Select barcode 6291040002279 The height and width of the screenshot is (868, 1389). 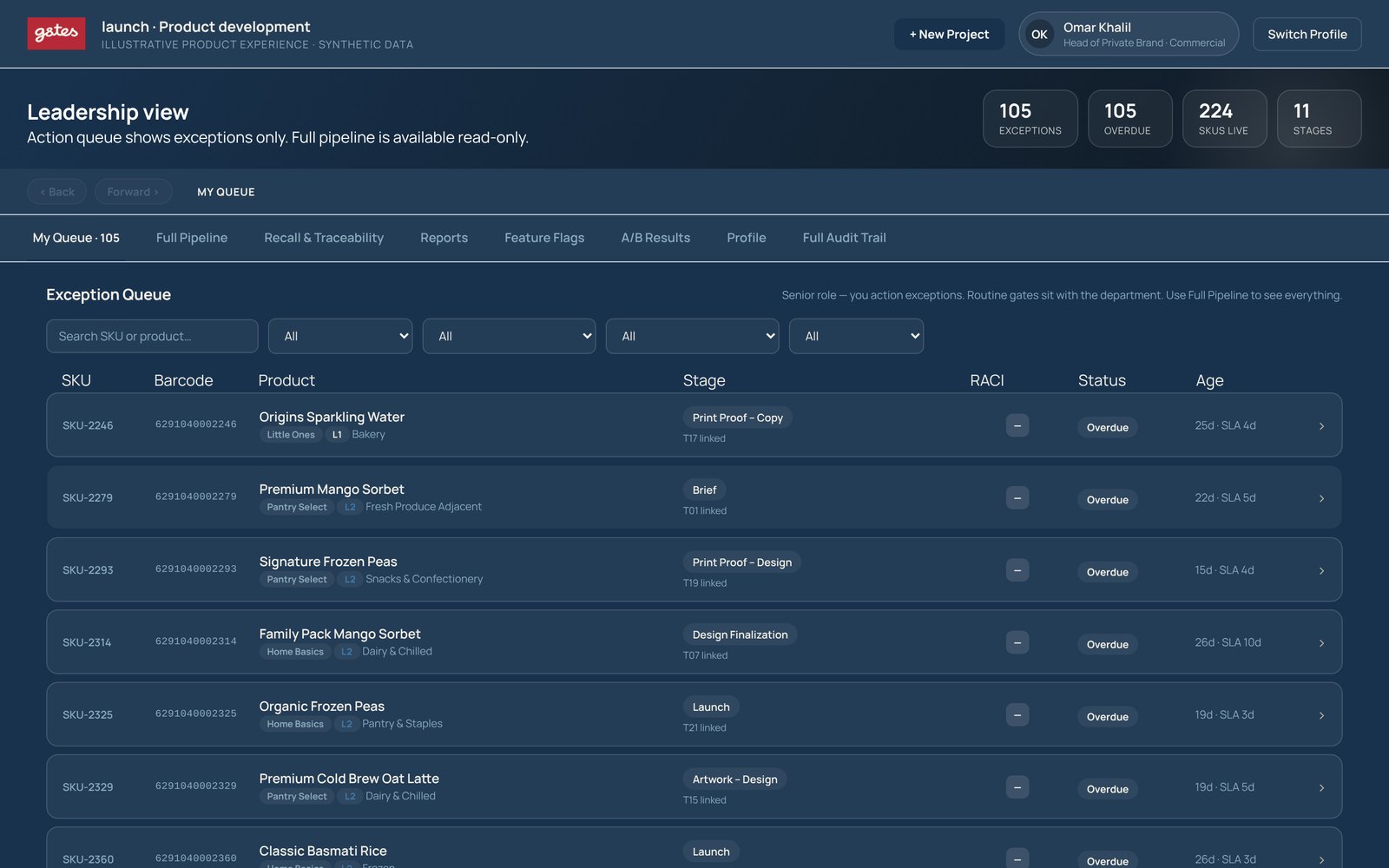[196, 496]
